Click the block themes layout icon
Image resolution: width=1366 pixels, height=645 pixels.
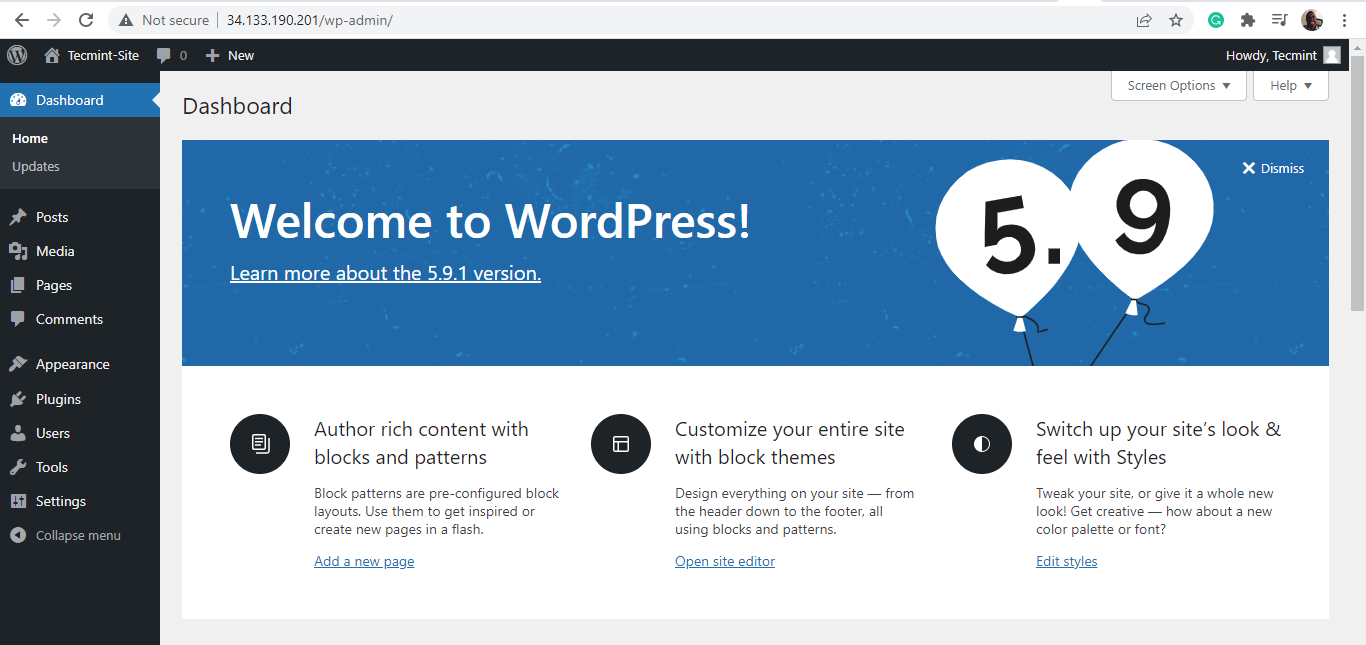click(x=621, y=444)
